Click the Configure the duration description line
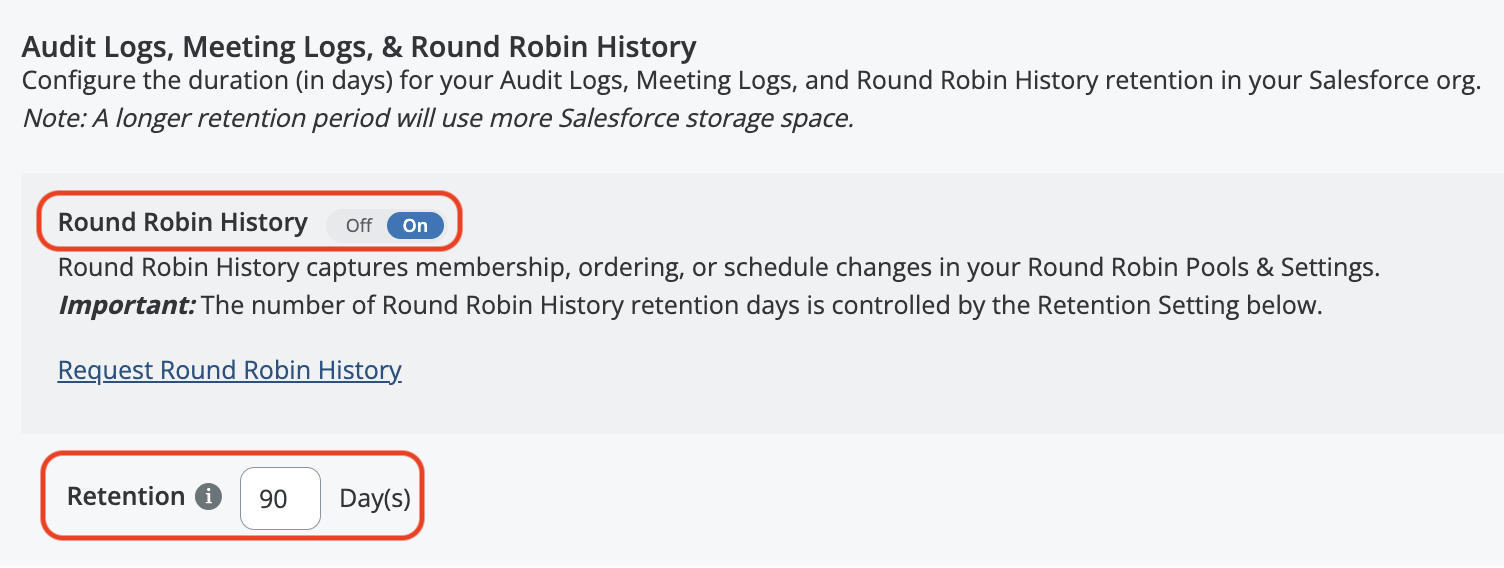1504x568 pixels. coord(750,81)
